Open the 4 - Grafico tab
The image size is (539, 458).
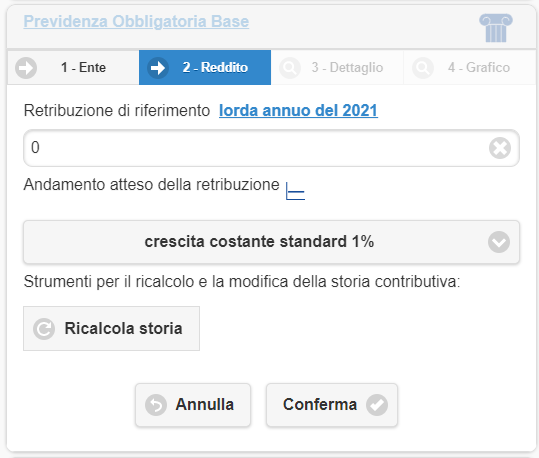pyautogui.click(x=469, y=67)
